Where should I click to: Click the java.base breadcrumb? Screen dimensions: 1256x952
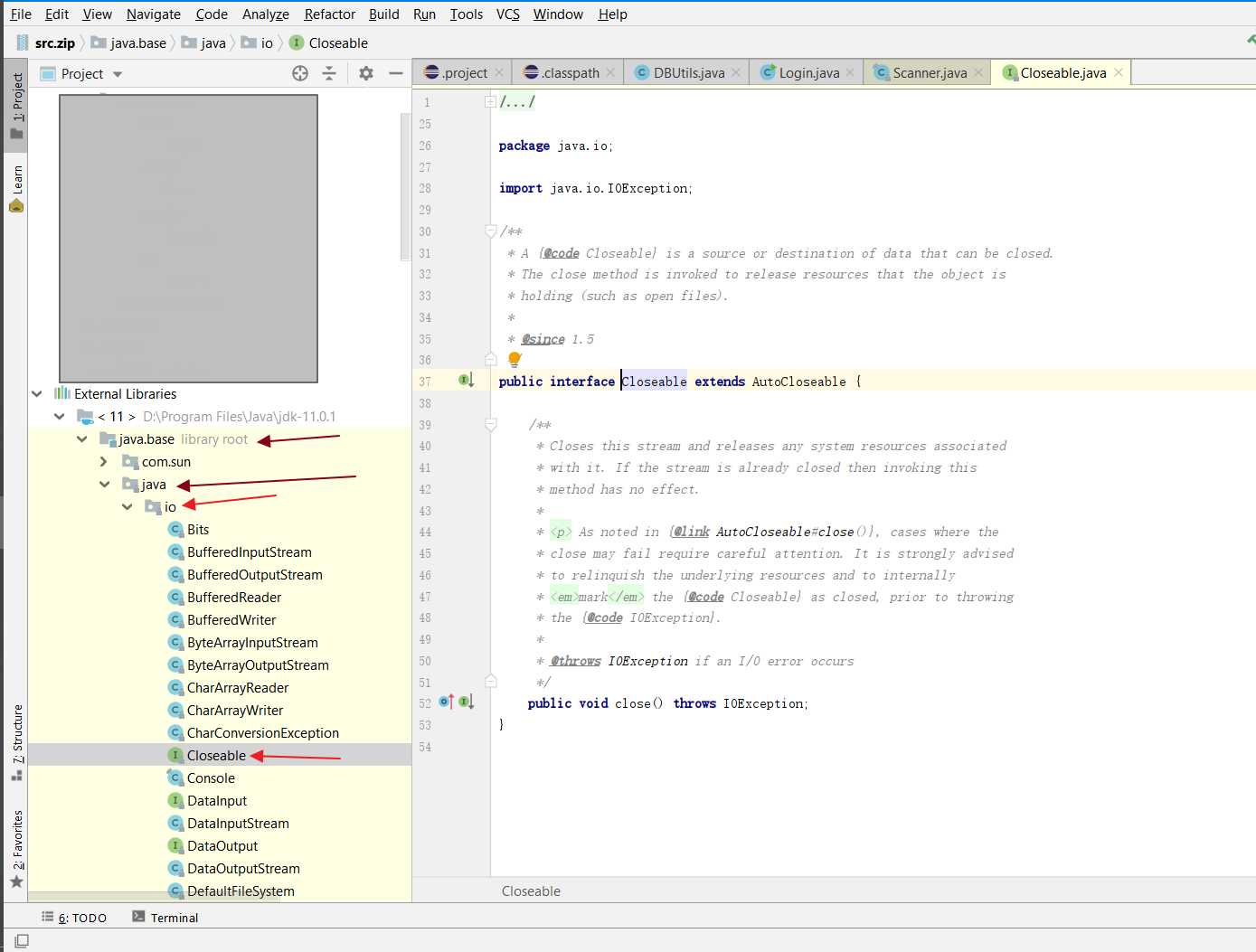[128, 42]
